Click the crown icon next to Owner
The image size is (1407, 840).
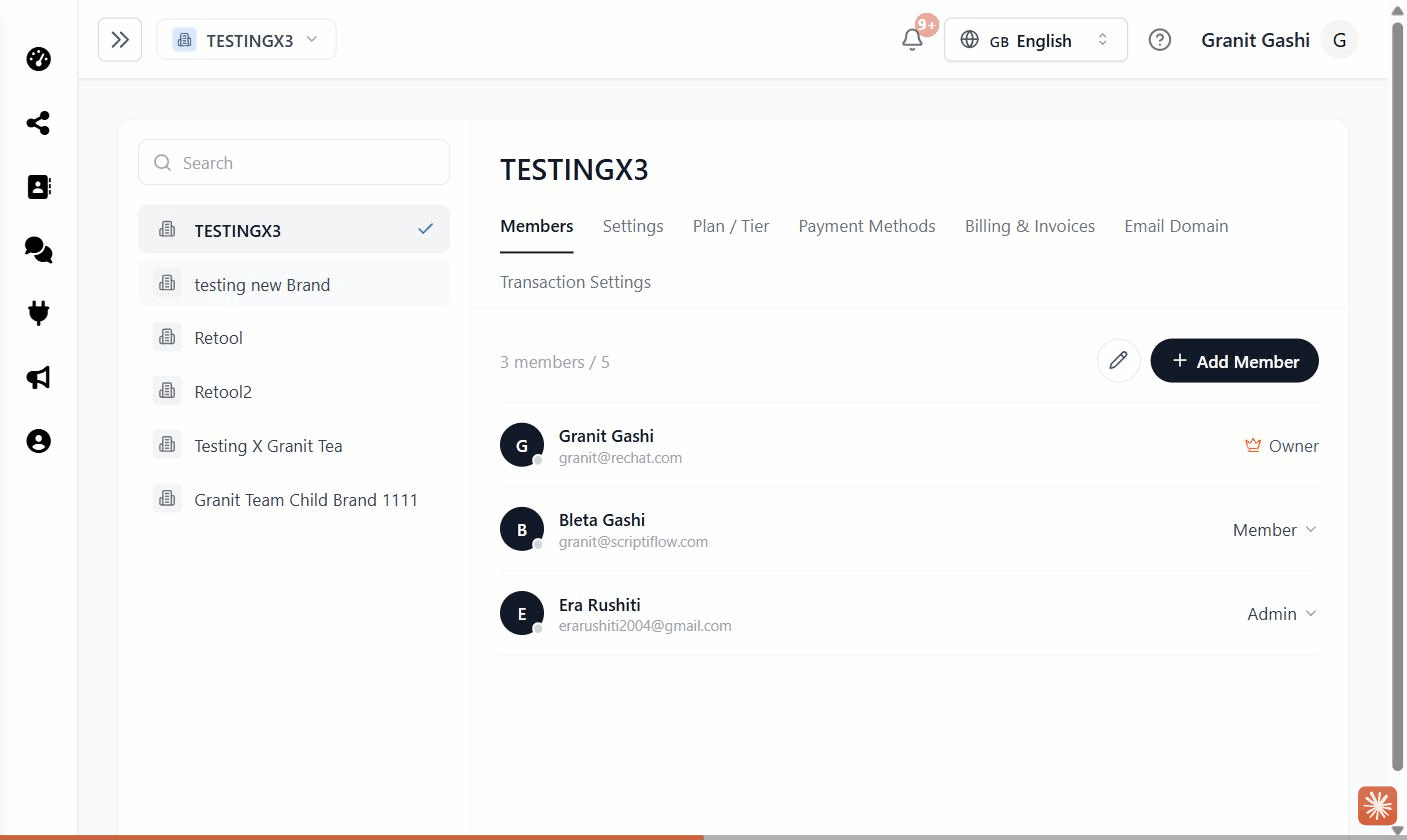tap(1253, 445)
